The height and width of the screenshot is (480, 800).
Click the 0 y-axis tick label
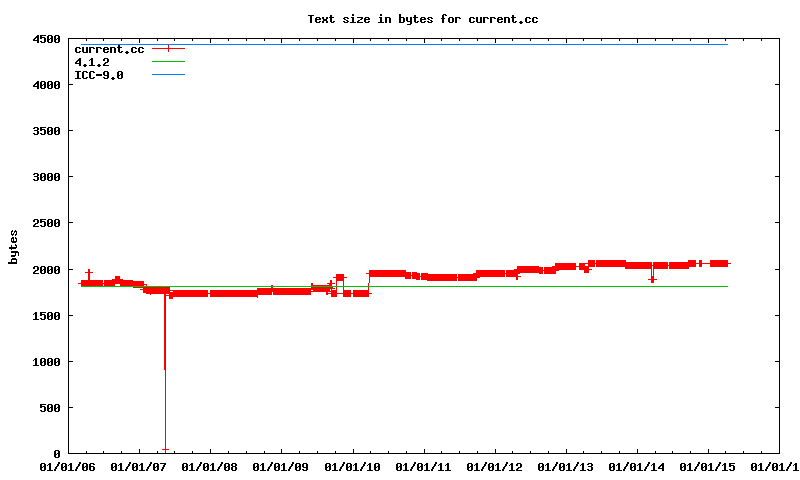[57, 454]
